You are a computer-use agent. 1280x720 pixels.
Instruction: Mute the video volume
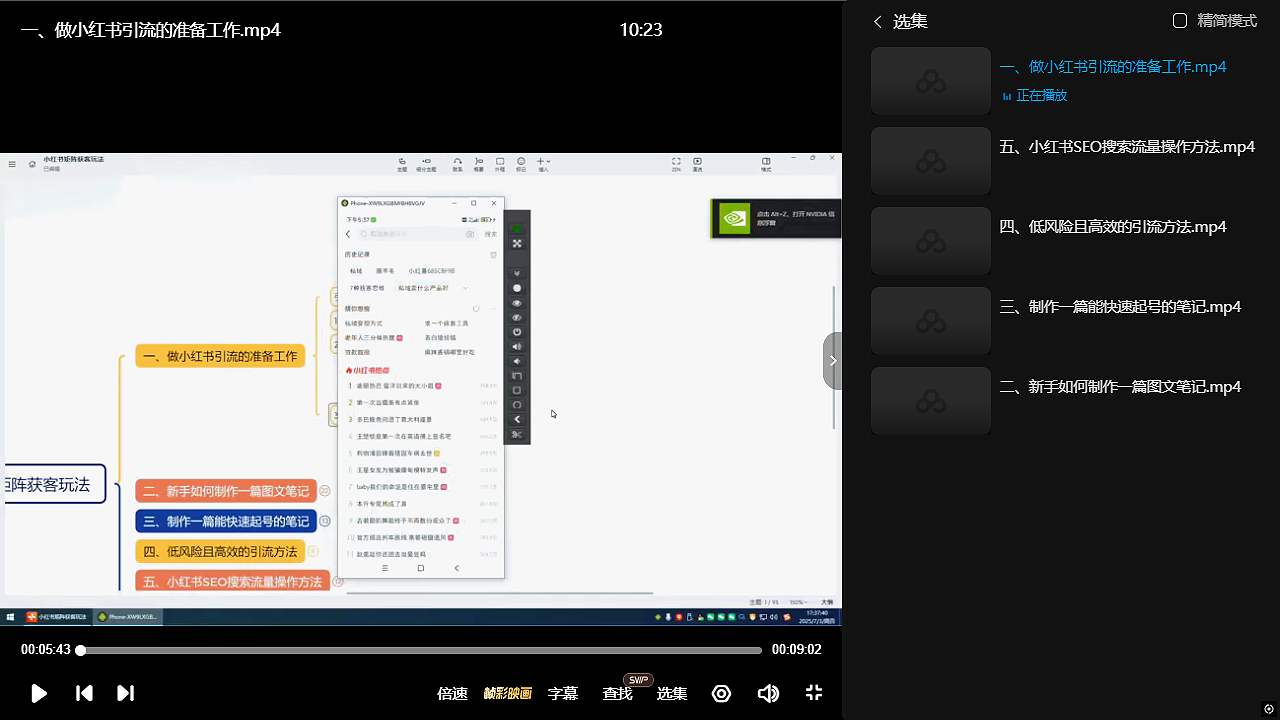pos(768,693)
